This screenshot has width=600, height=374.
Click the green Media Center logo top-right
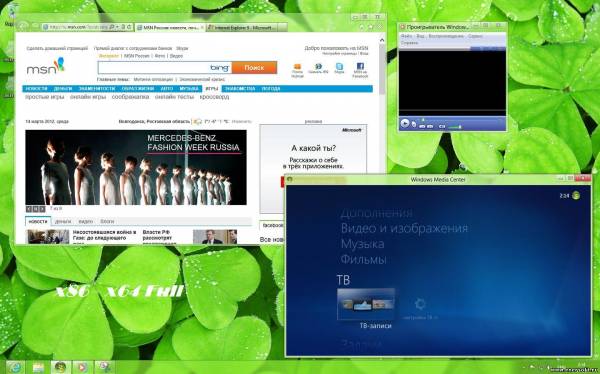click(x=576, y=196)
